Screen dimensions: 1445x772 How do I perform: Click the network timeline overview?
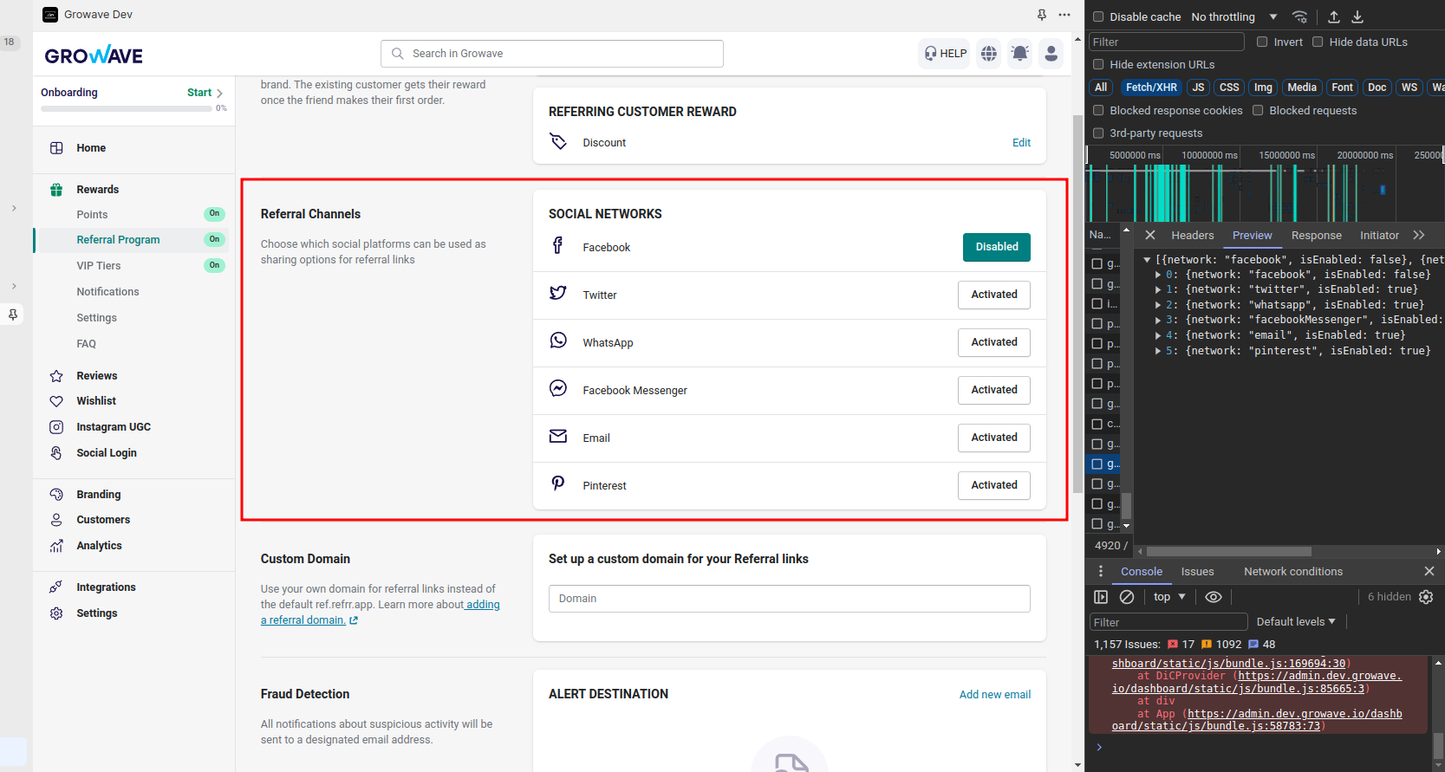pos(1266,184)
